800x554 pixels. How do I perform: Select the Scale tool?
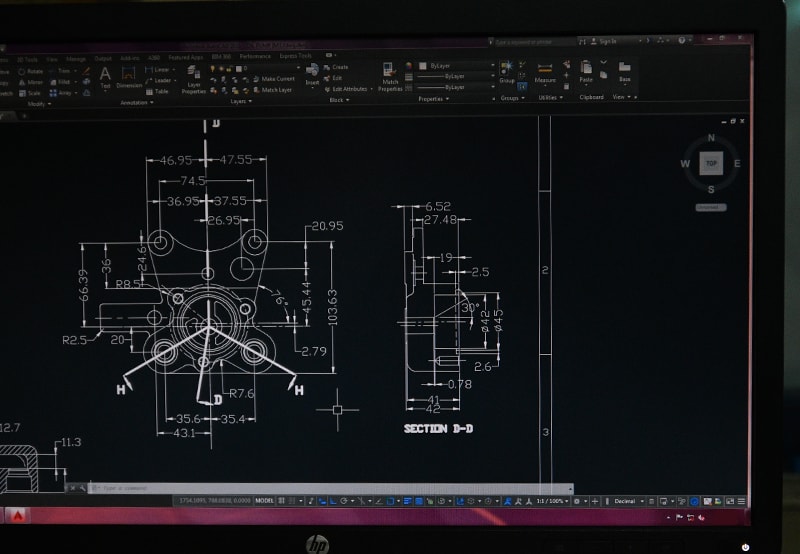tap(30, 93)
